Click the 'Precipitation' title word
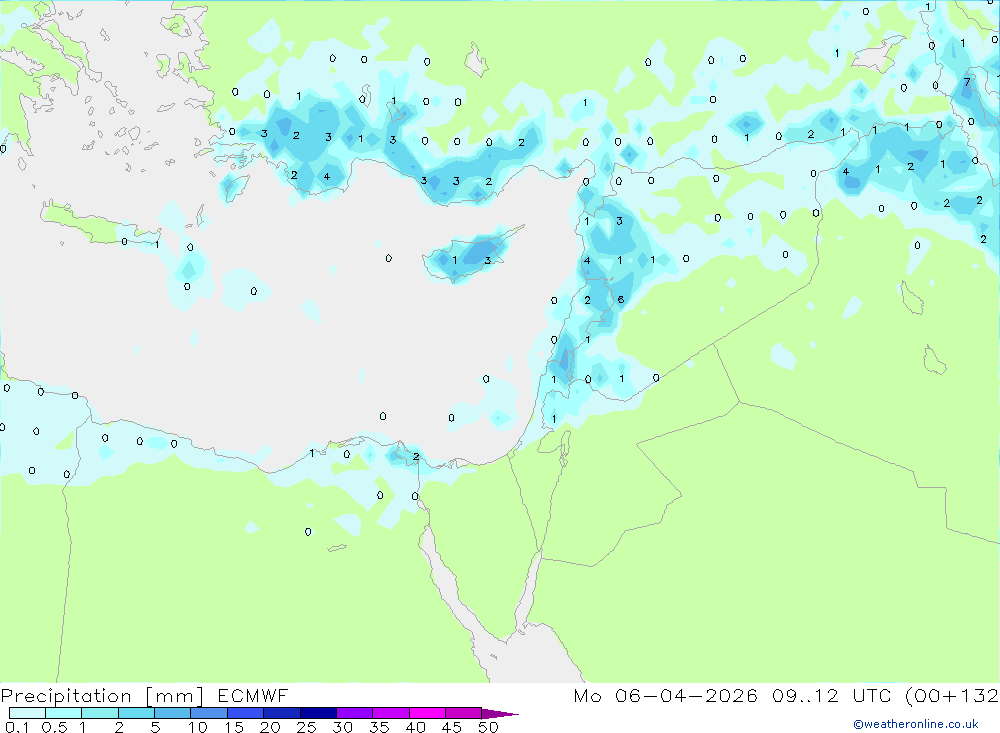Viewport: 1000px width, 733px height. (x=66, y=695)
